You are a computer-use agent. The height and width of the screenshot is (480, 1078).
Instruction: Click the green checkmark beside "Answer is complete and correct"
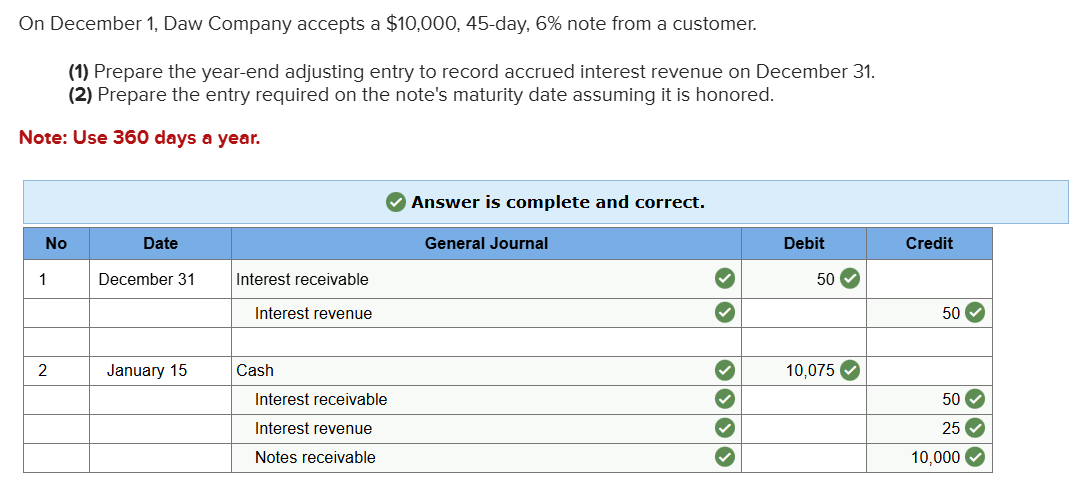(396, 202)
